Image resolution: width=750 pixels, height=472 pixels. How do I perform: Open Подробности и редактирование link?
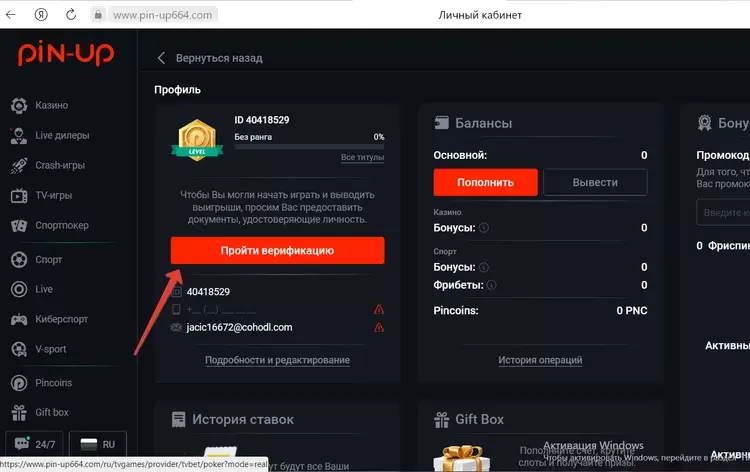(x=277, y=360)
